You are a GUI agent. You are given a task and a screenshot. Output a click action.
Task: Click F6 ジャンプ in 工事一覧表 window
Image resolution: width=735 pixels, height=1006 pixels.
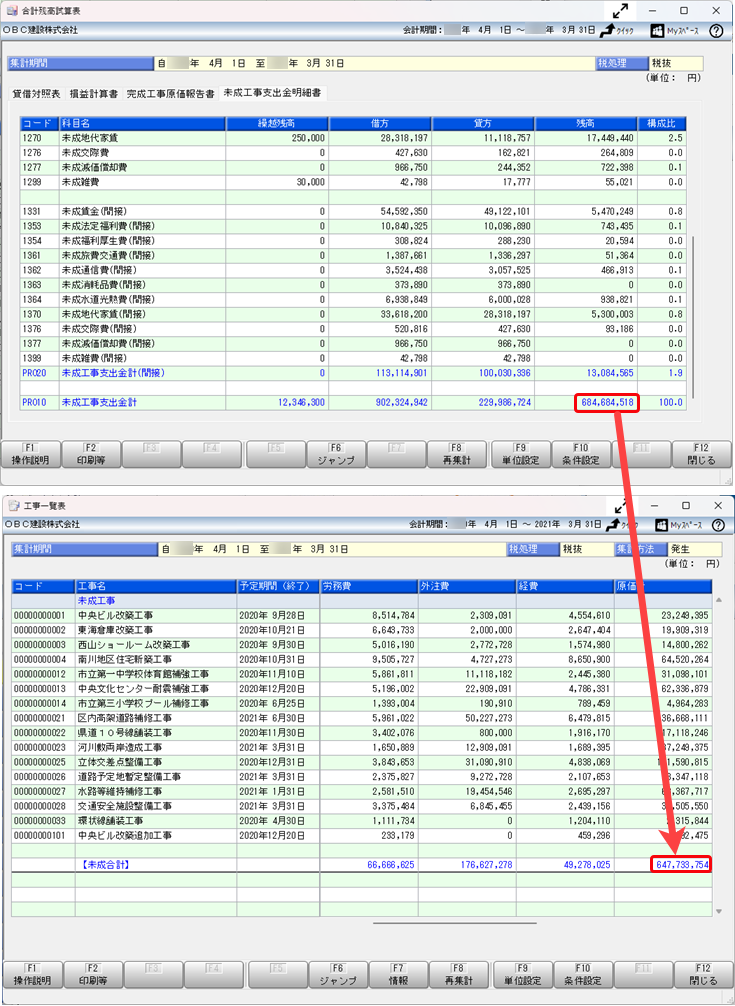pos(338,975)
